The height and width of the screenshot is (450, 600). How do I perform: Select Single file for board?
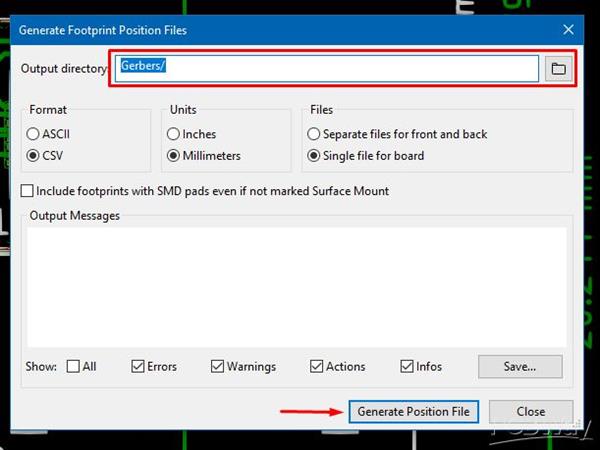(x=315, y=155)
